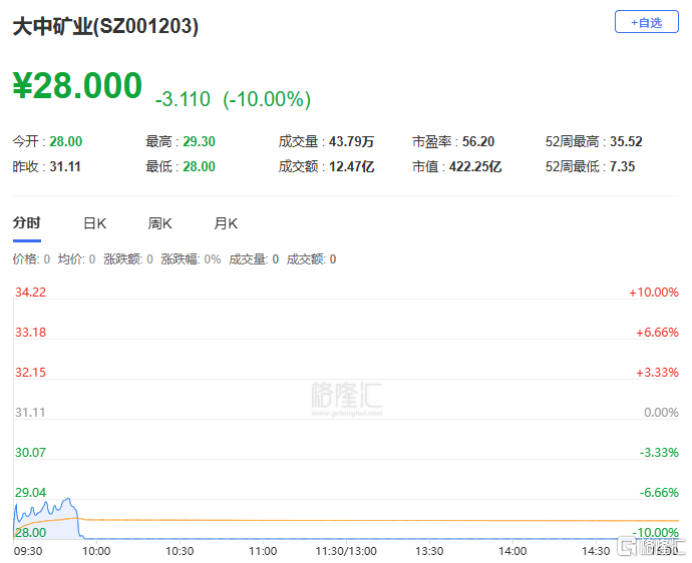The width and height of the screenshot is (692, 563).
Task: Click the stock title 大中矿业(SZ001203)
Action: (105, 28)
